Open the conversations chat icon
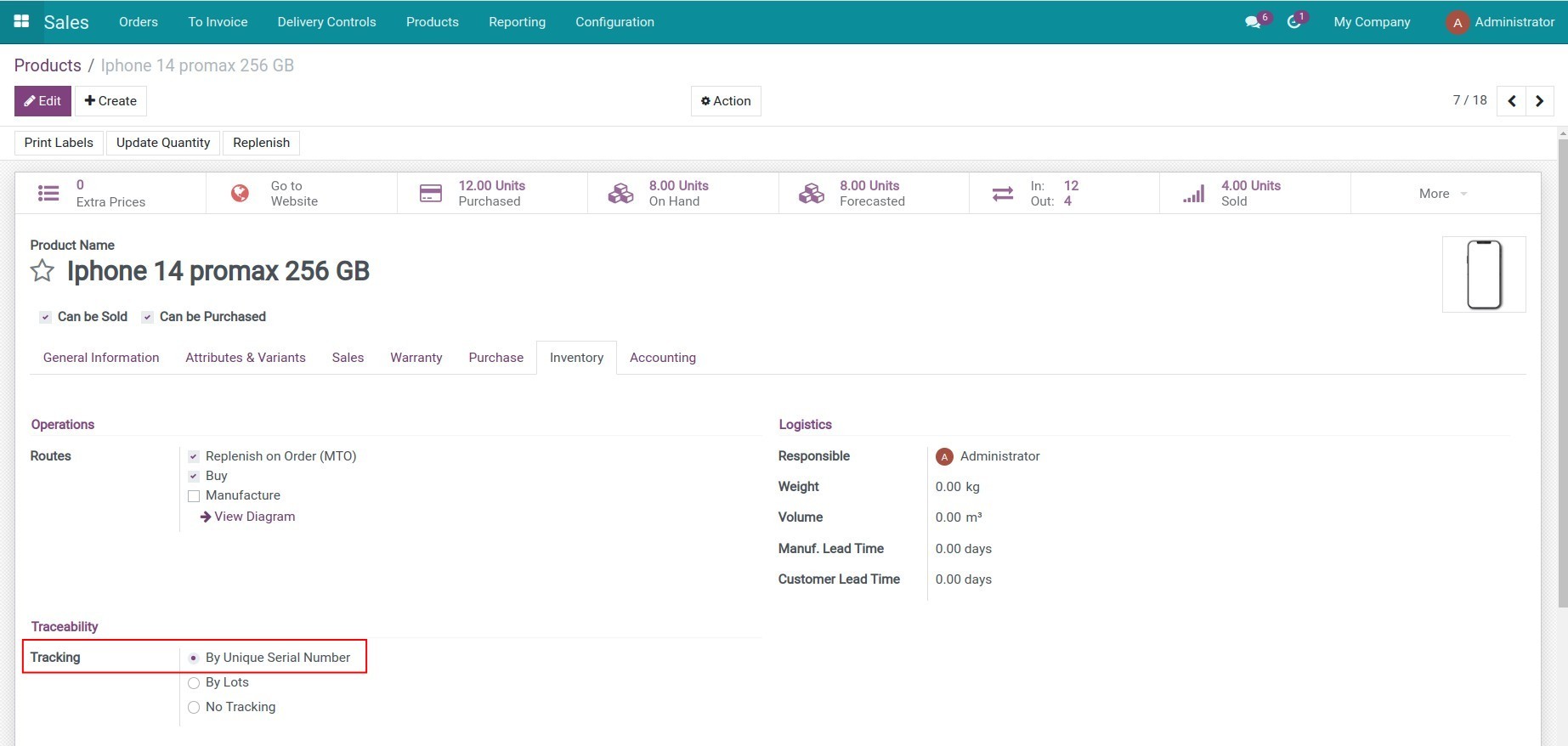The height and width of the screenshot is (746, 1568). click(1254, 22)
